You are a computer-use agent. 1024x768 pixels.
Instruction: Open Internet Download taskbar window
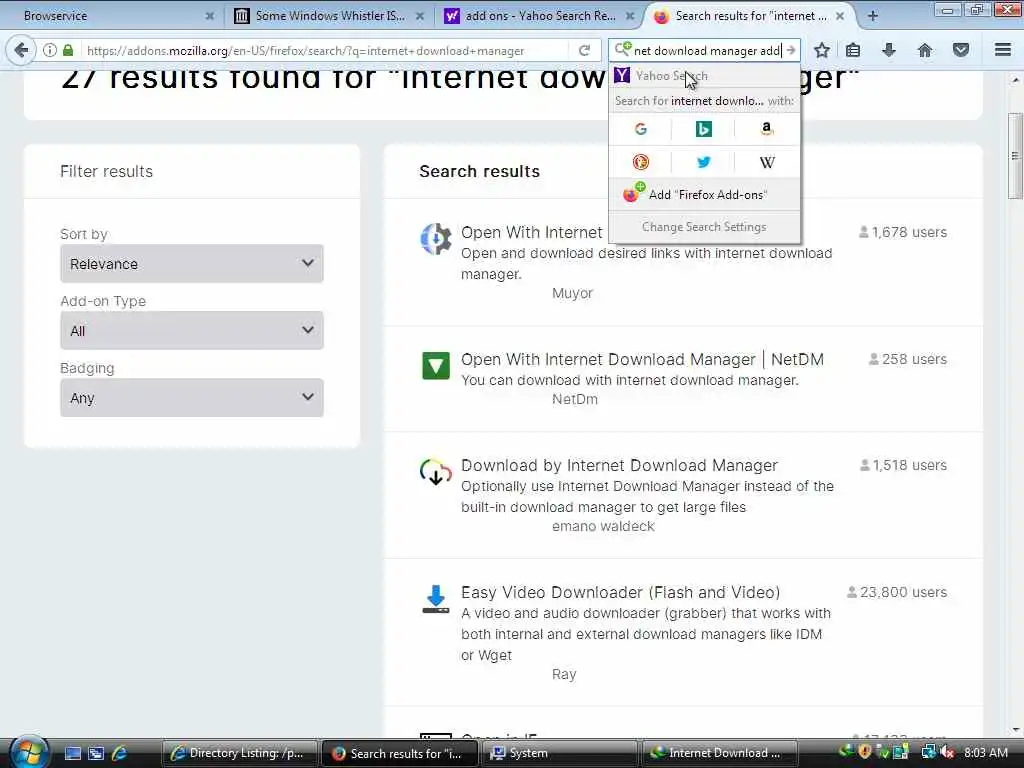(720, 753)
